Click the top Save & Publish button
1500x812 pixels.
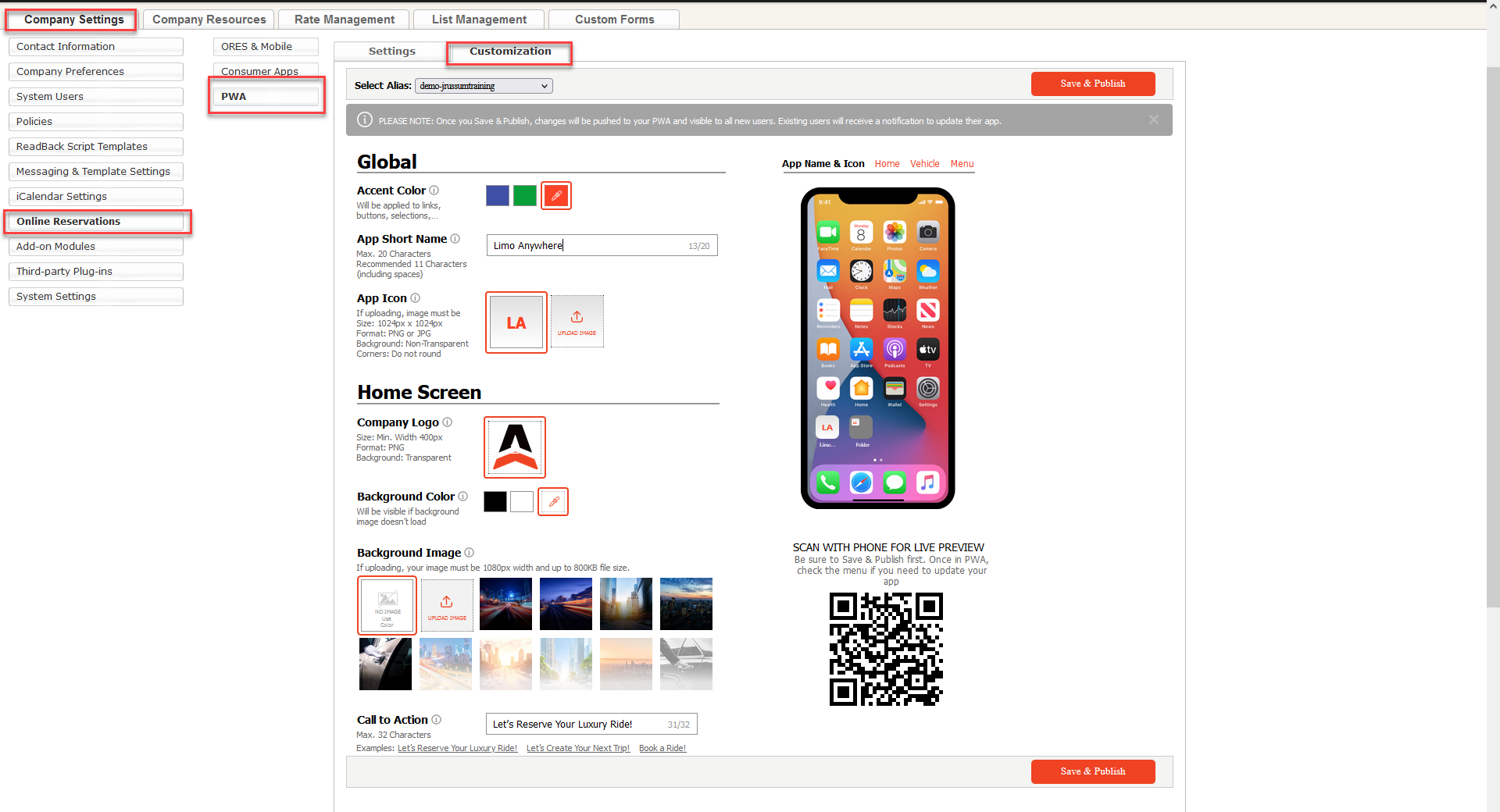pyautogui.click(x=1092, y=84)
